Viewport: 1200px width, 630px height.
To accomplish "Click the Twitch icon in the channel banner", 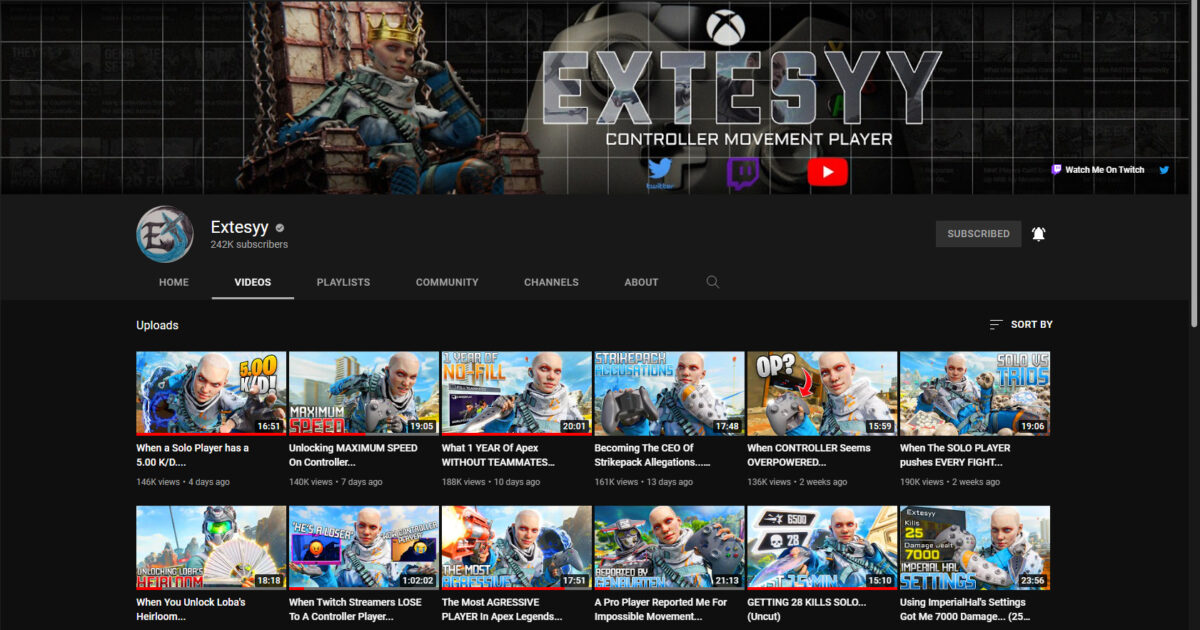I will click(744, 171).
